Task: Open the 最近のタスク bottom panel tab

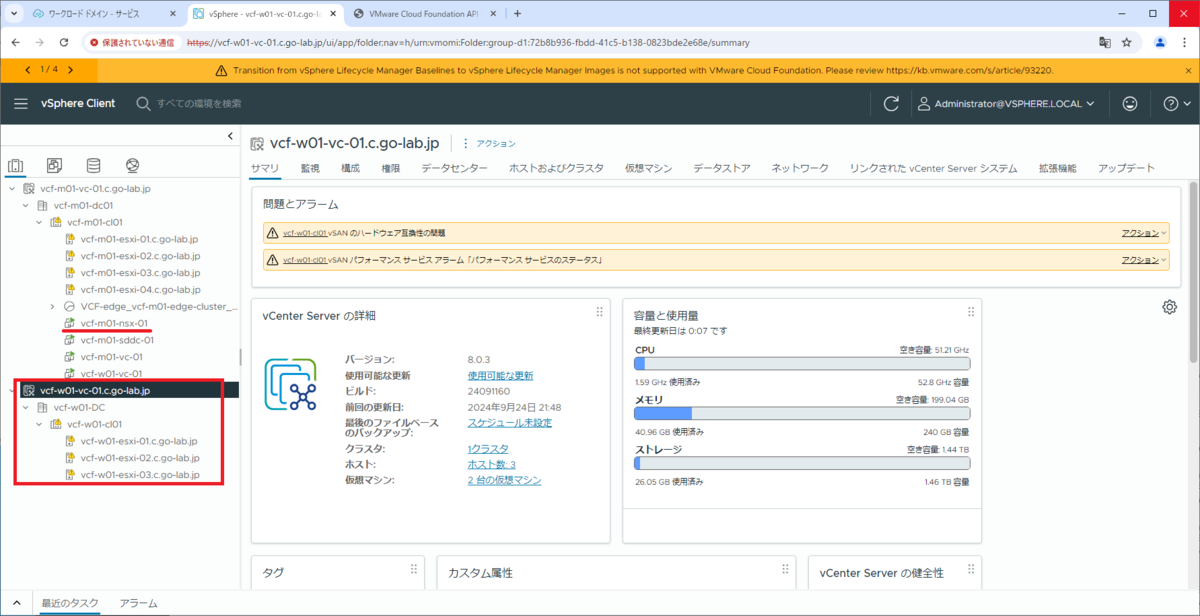Action: (x=70, y=604)
